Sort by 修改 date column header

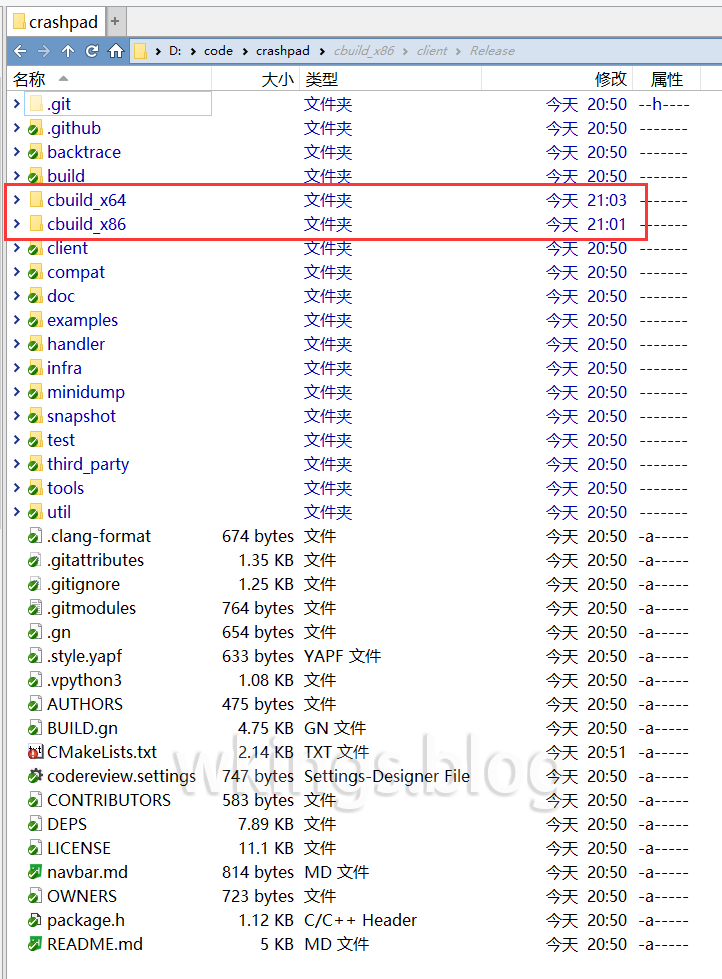coord(610,79)
